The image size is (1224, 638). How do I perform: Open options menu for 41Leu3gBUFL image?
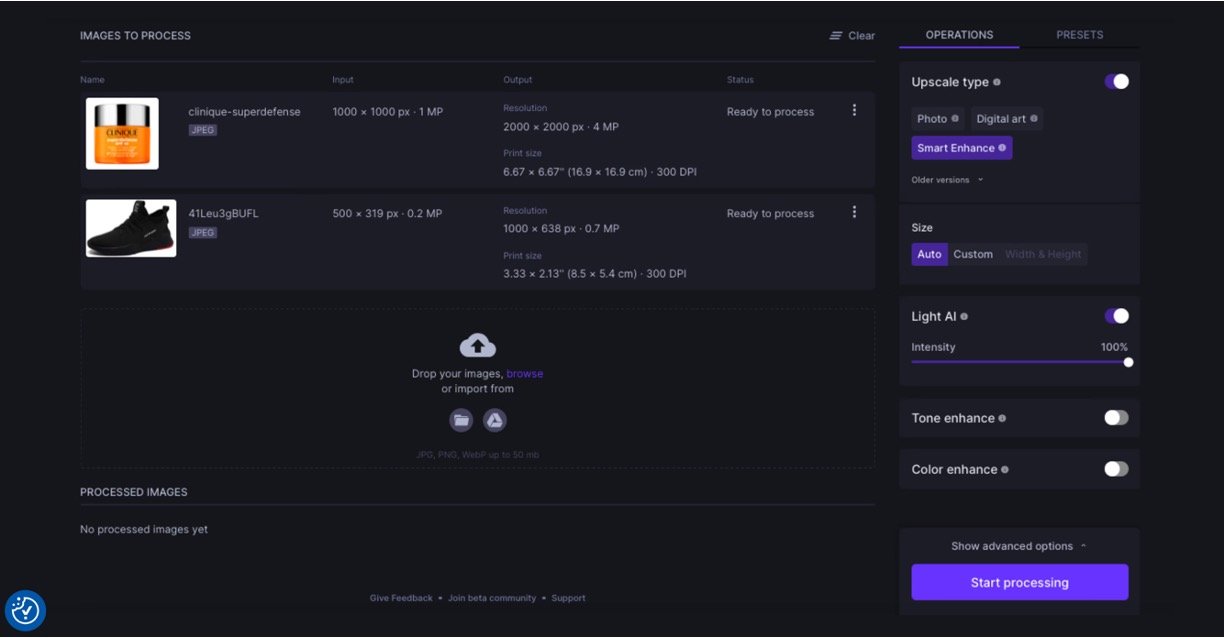854,212
